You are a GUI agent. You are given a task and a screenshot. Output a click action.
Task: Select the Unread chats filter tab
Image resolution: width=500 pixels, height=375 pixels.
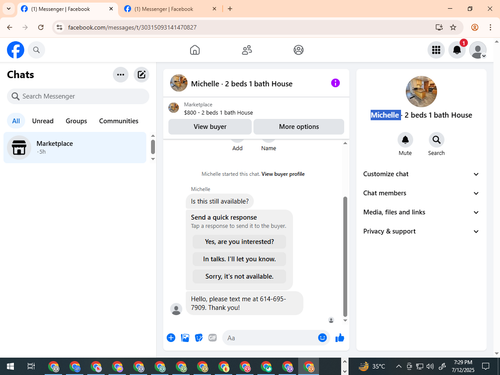click(43, 121)
